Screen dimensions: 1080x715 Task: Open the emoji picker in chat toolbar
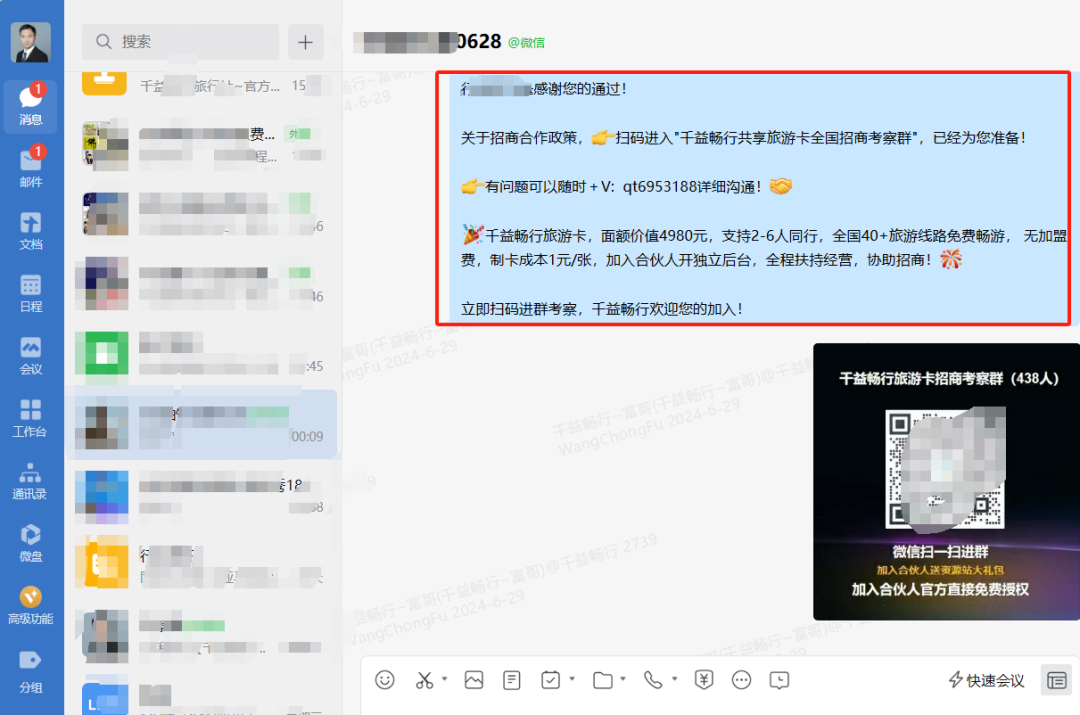click(385, 680)
